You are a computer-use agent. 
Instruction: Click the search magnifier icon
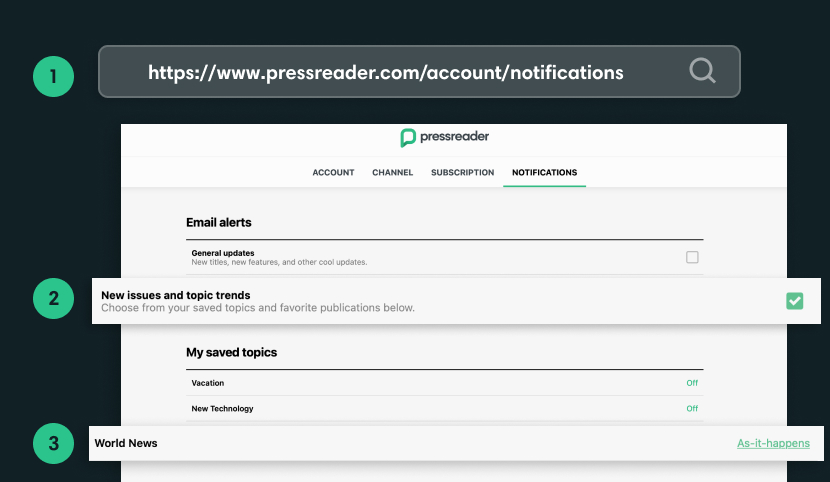click(703, 71)
